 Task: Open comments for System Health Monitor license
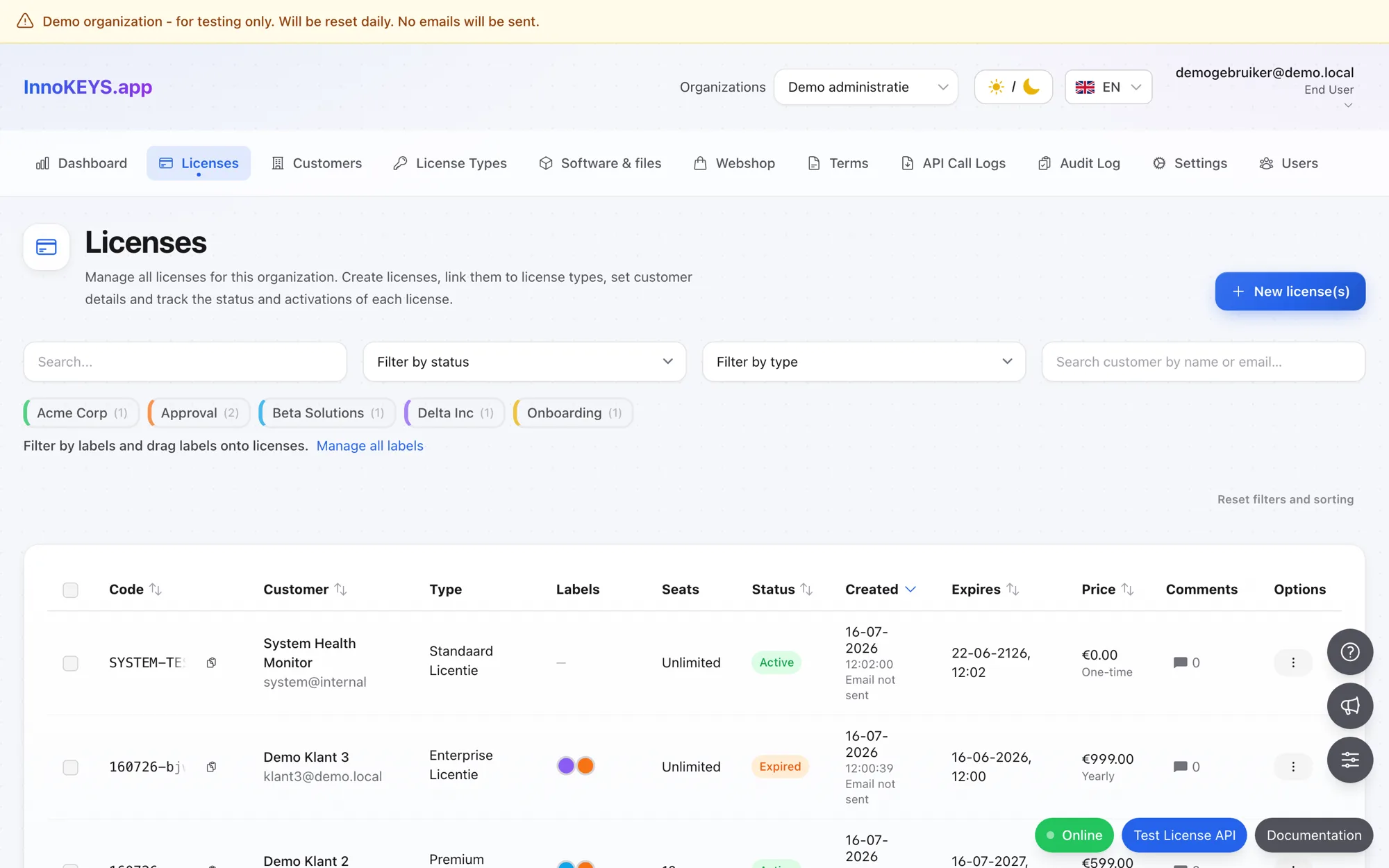[x=1186, y=662]
